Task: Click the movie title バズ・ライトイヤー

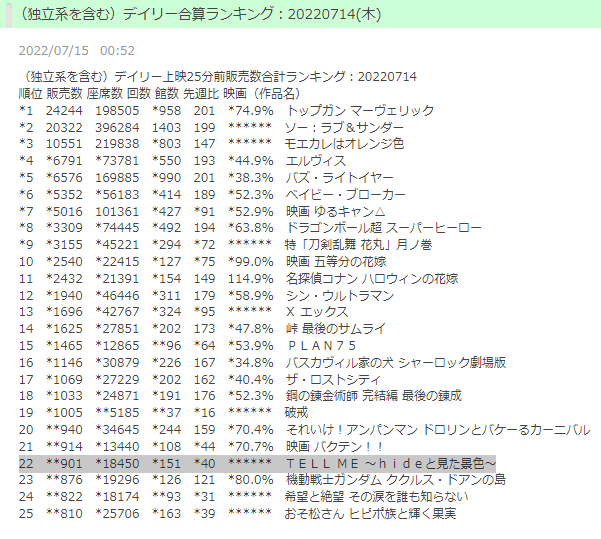Action: [339, 177]
